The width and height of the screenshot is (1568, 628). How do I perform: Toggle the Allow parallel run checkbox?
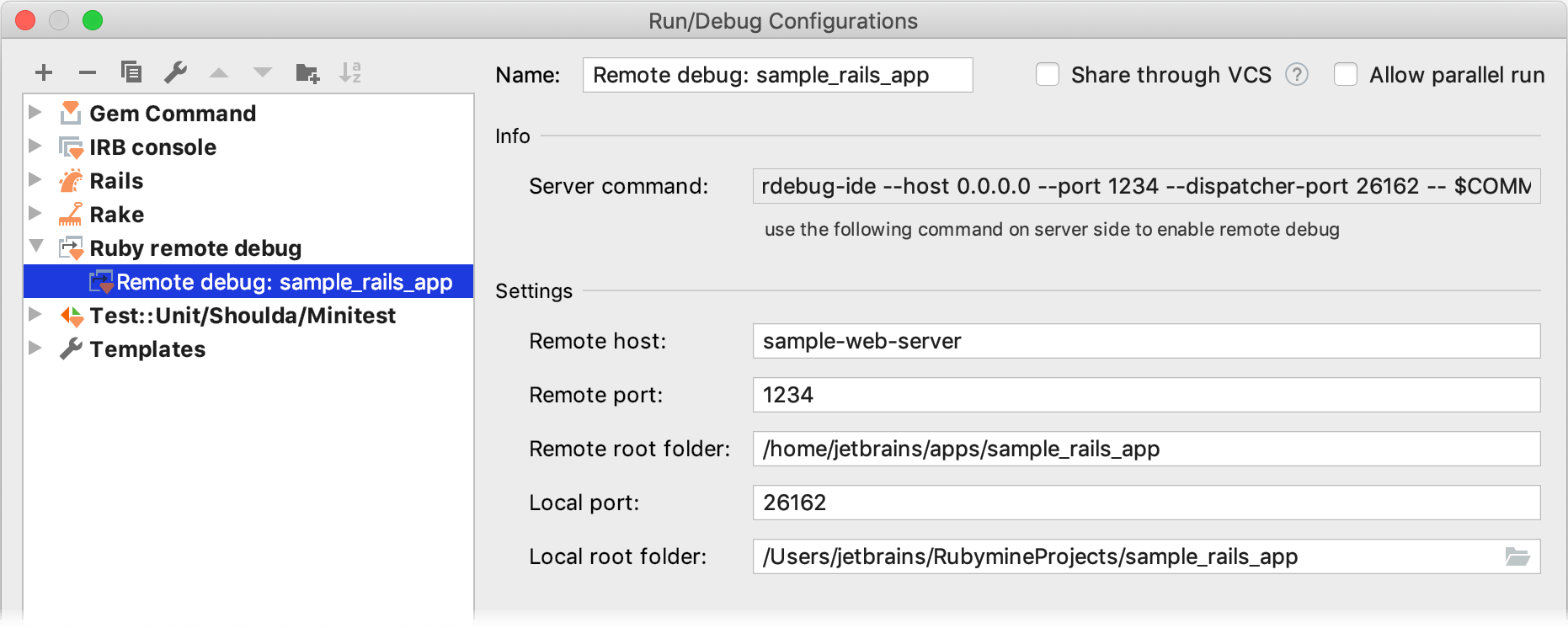(x=1346, y=75)
